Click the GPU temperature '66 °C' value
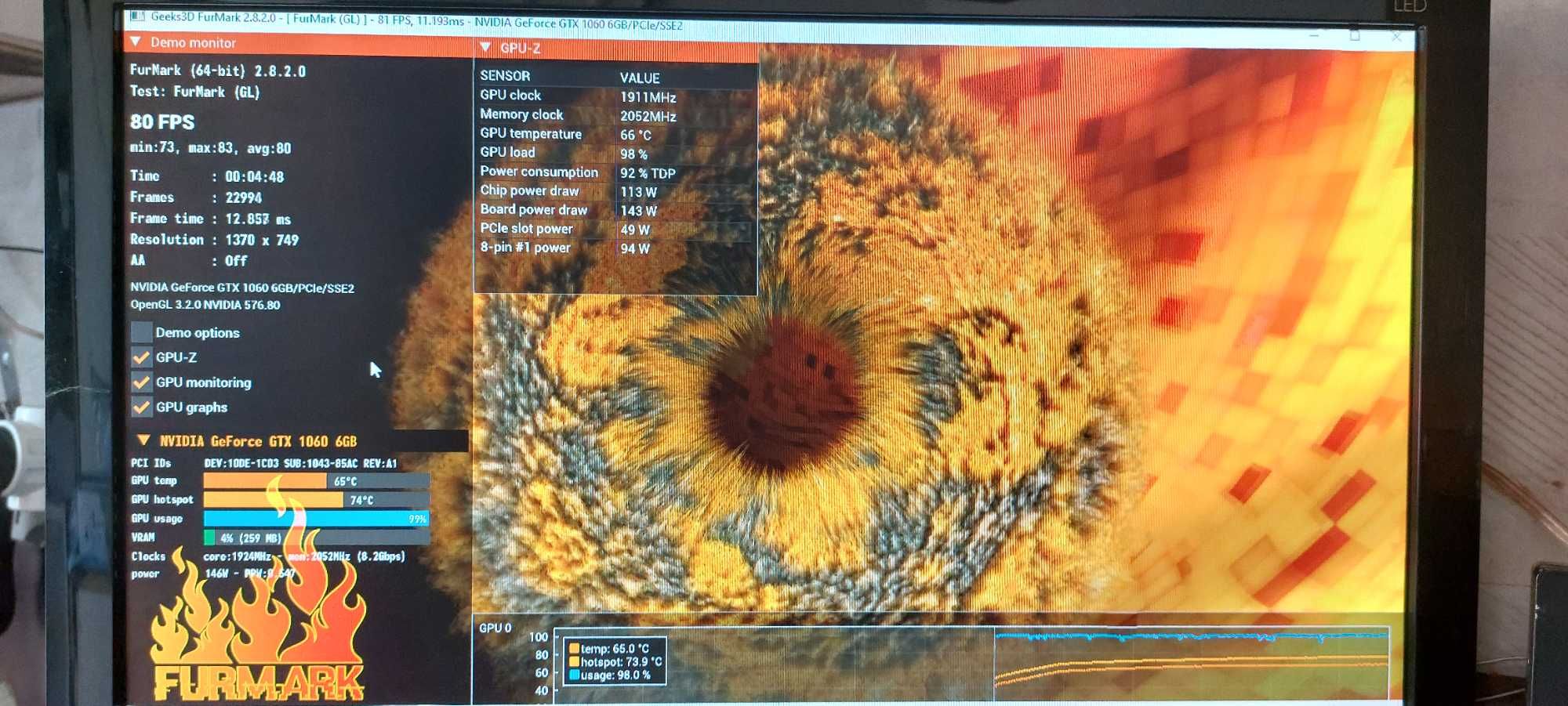 636,135
